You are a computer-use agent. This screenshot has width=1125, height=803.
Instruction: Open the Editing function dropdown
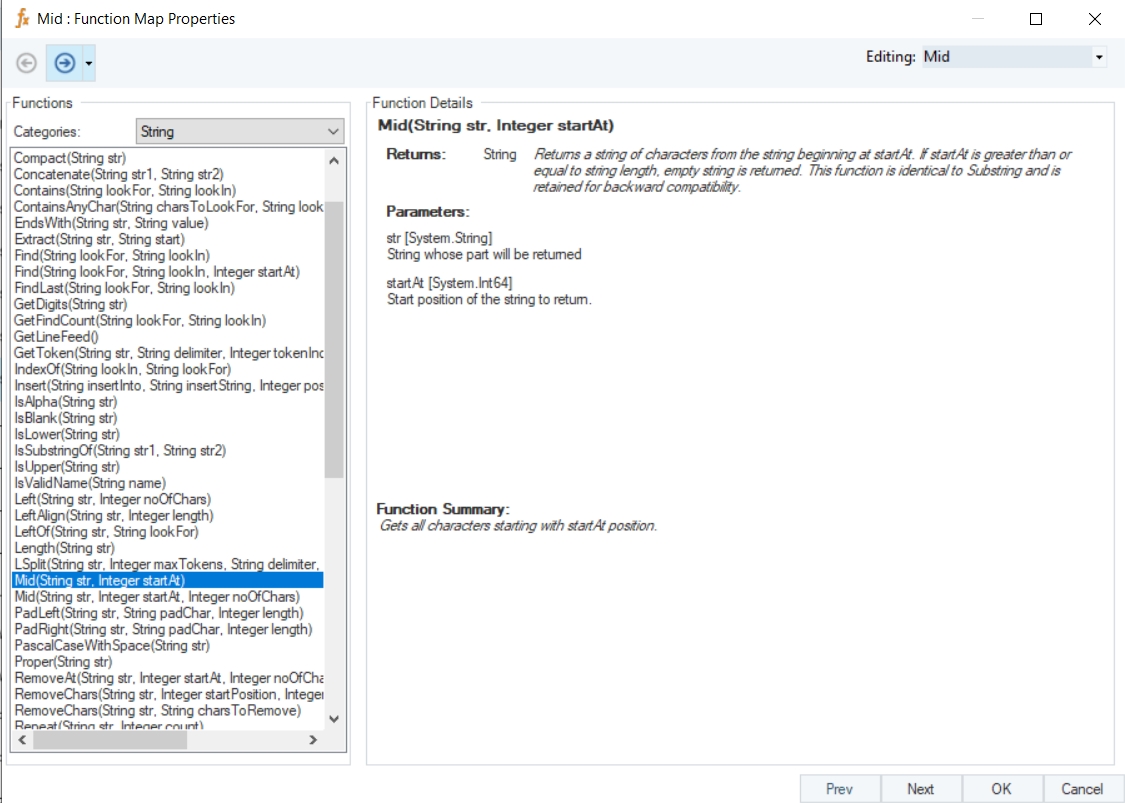click(1099, 57)
